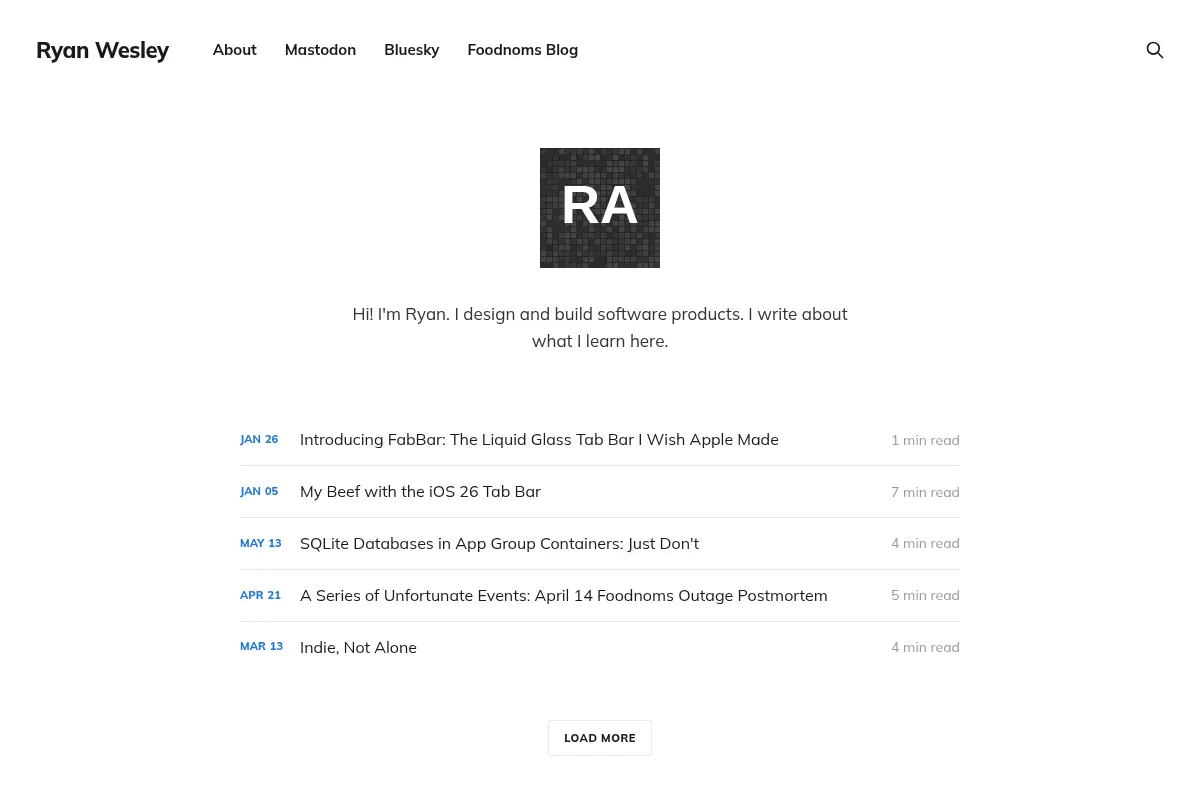
Task: Visit the Foodnoms Blog link
Action: (523, 50)
